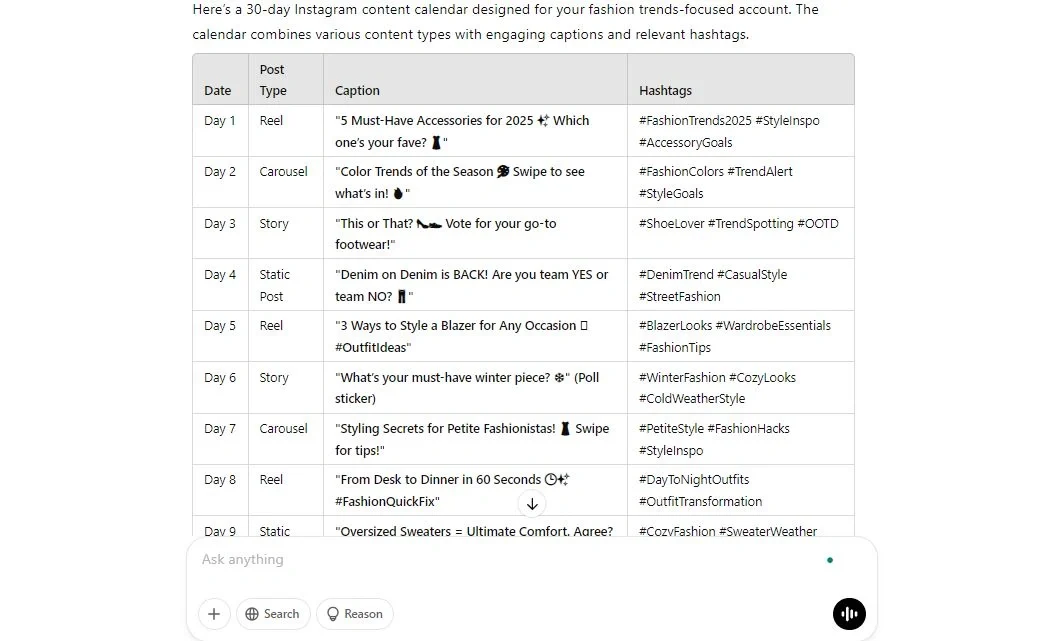Select the Caption column header
Screen dimensions: 1038x641
tap(357, 90)
